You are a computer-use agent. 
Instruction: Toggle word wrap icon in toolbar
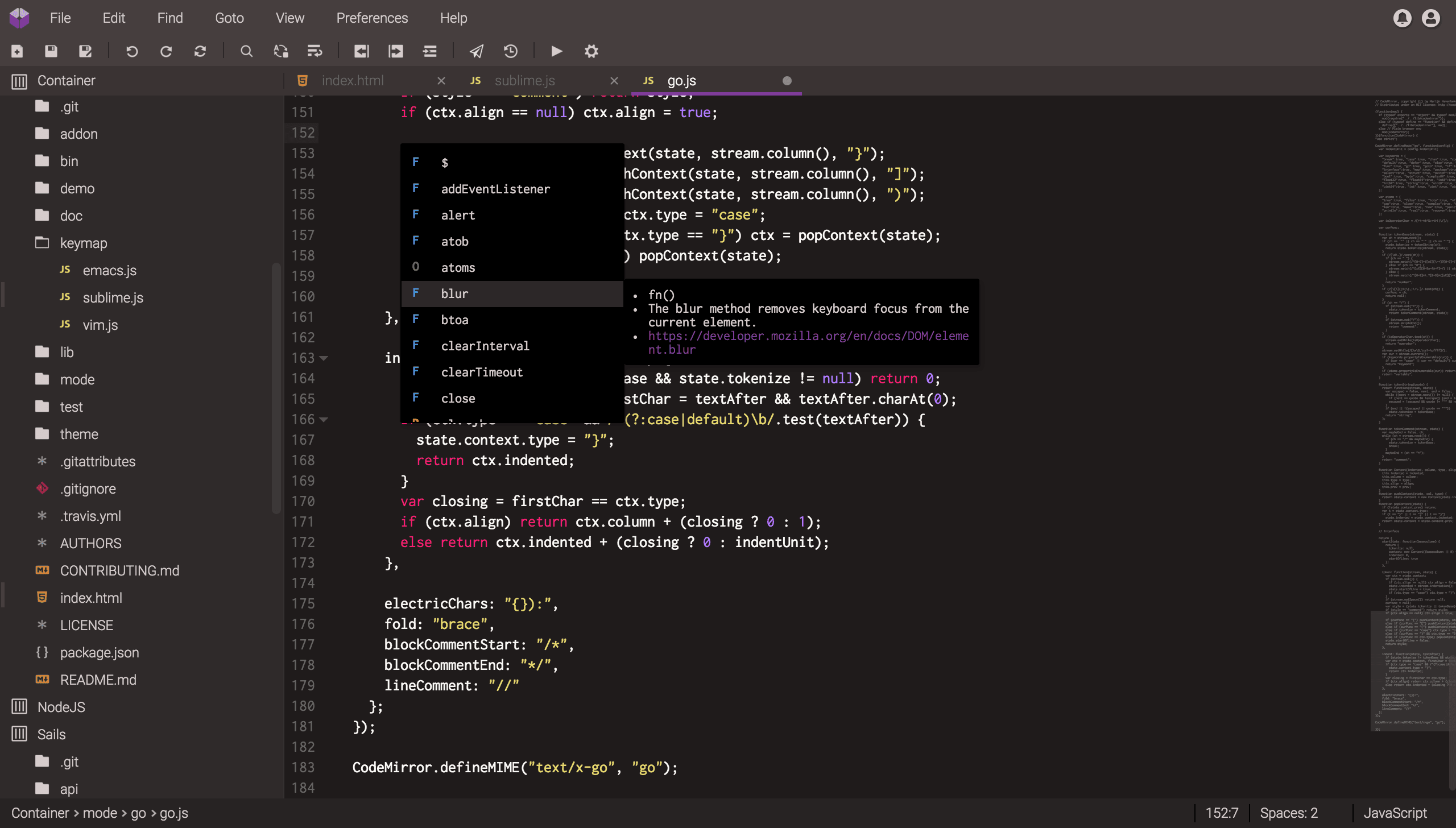(315, 51)
